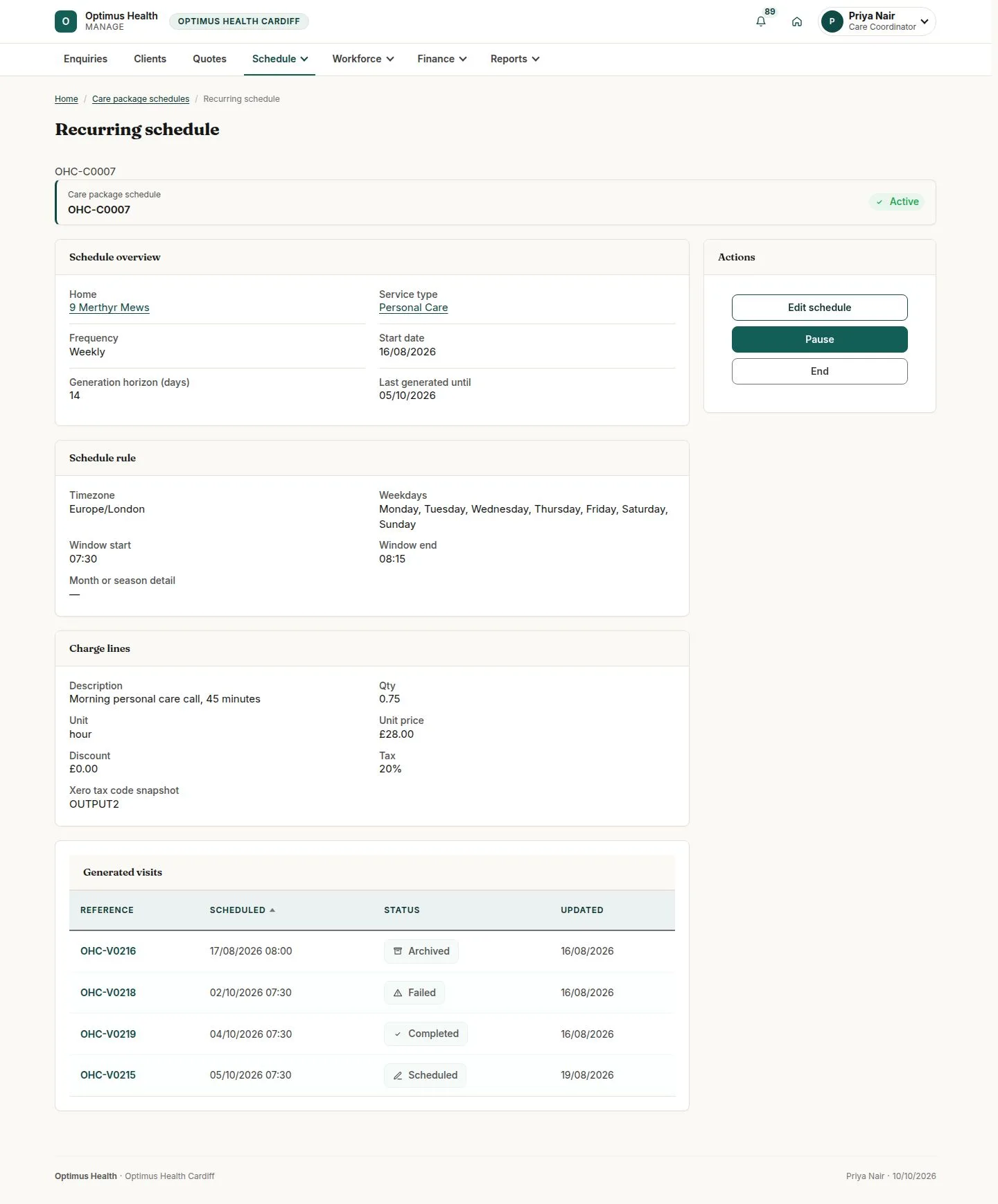Screen dimensions: 998x1204
Task: Click the Pause button
Action: click(819, 339)
